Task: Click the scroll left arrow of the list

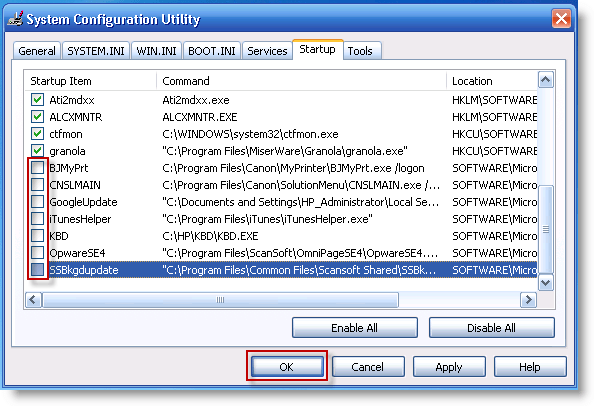Action: 33,300
